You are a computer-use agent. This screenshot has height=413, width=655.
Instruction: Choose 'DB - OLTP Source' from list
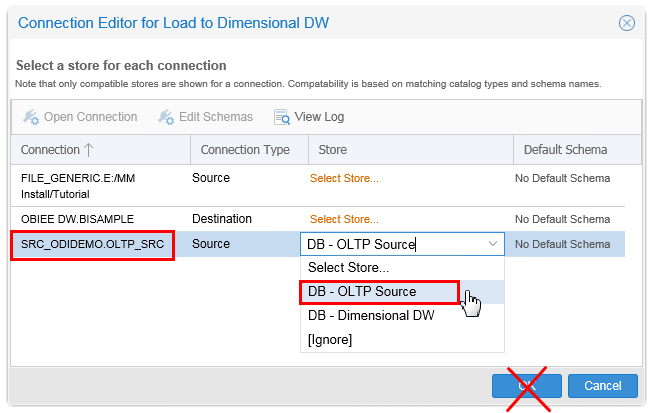(x=362, y=292)
